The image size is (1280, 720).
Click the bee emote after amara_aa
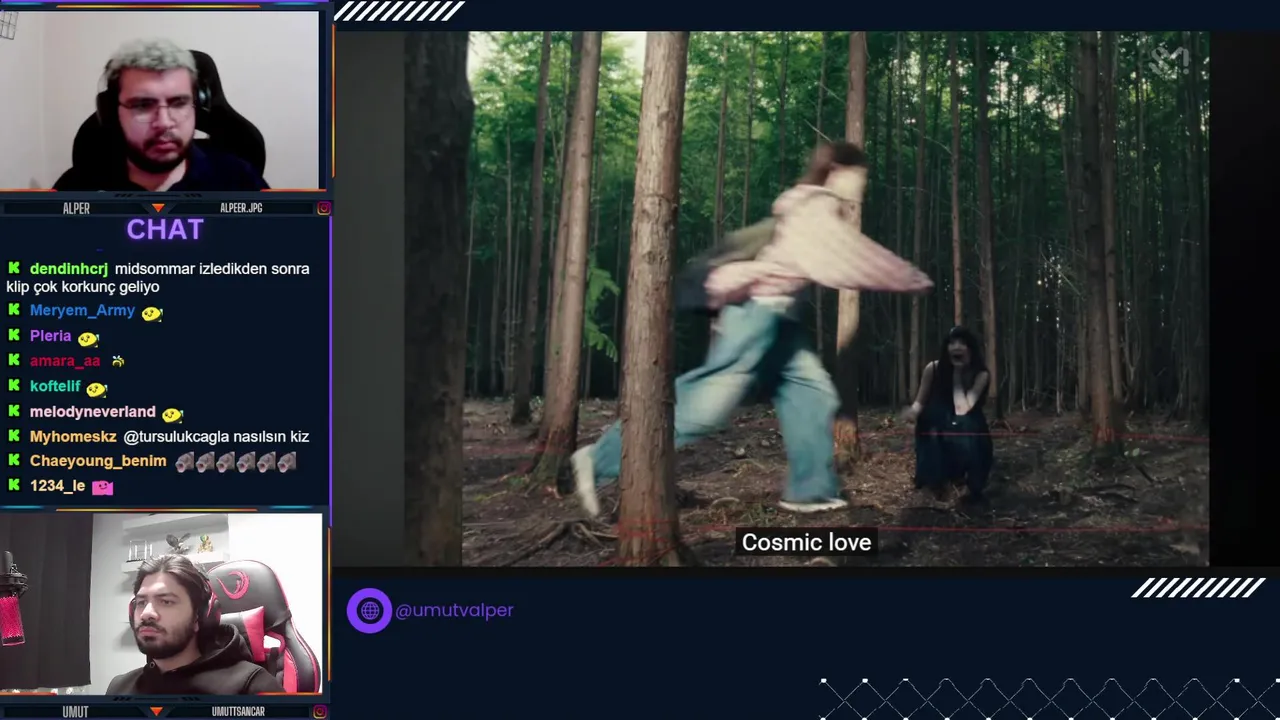(x=118, y=361)
